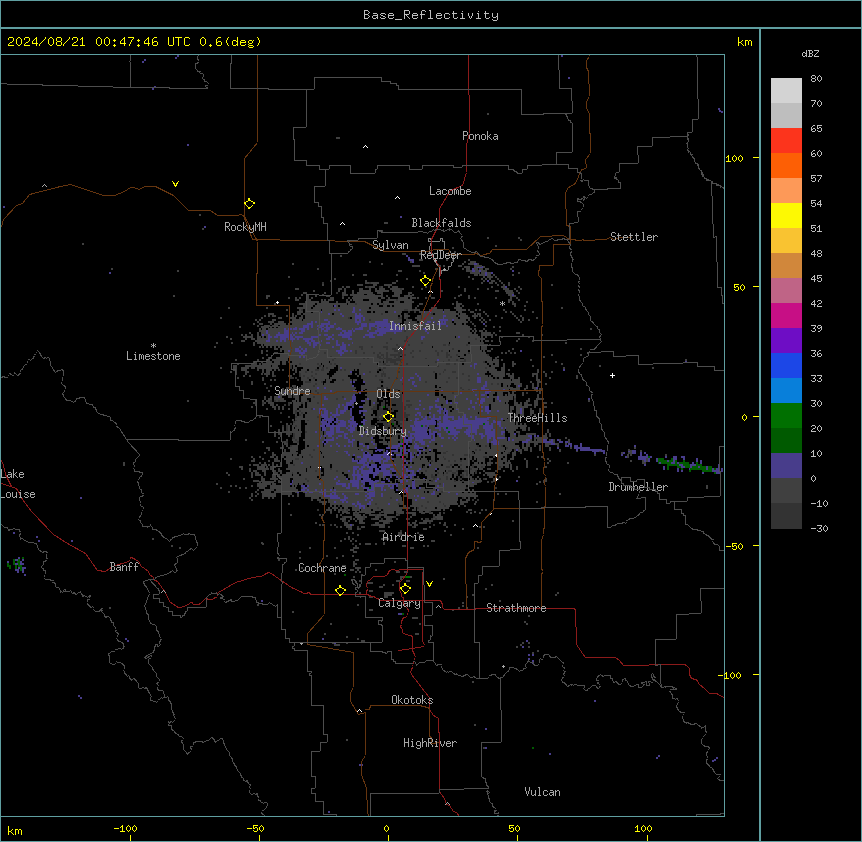862x842 pixels.
Task: Pick the orange 57-60 dBZ legend swatch
Action: tap(786, 165)
